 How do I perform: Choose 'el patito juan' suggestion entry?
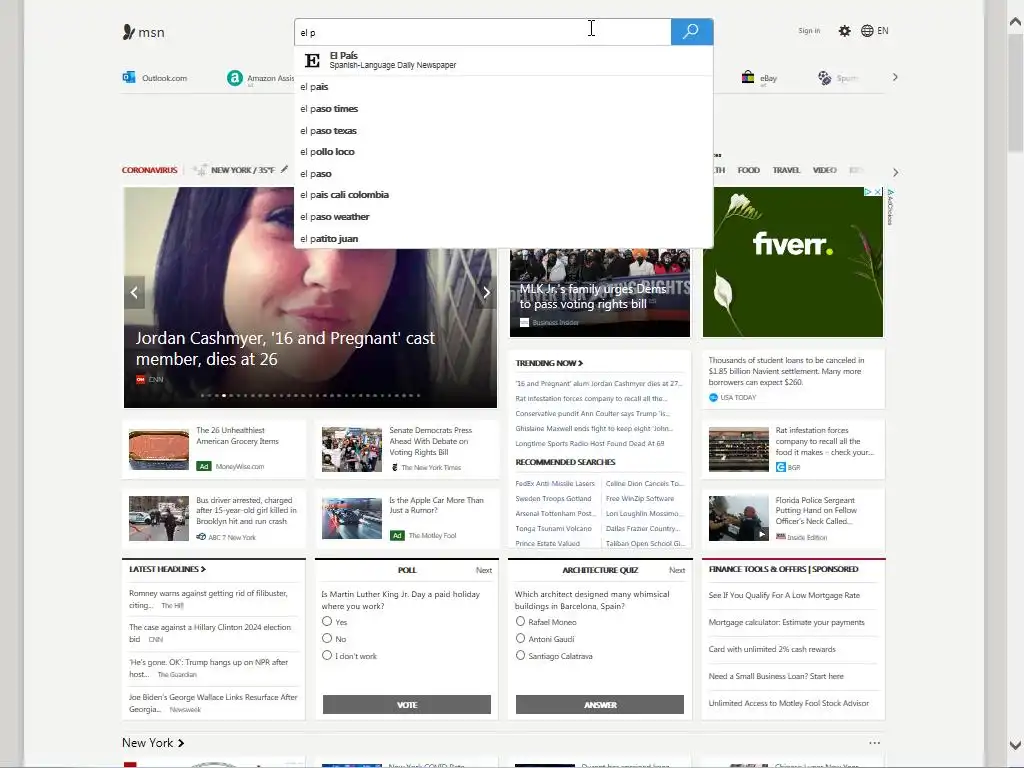[x=504, y=238]
